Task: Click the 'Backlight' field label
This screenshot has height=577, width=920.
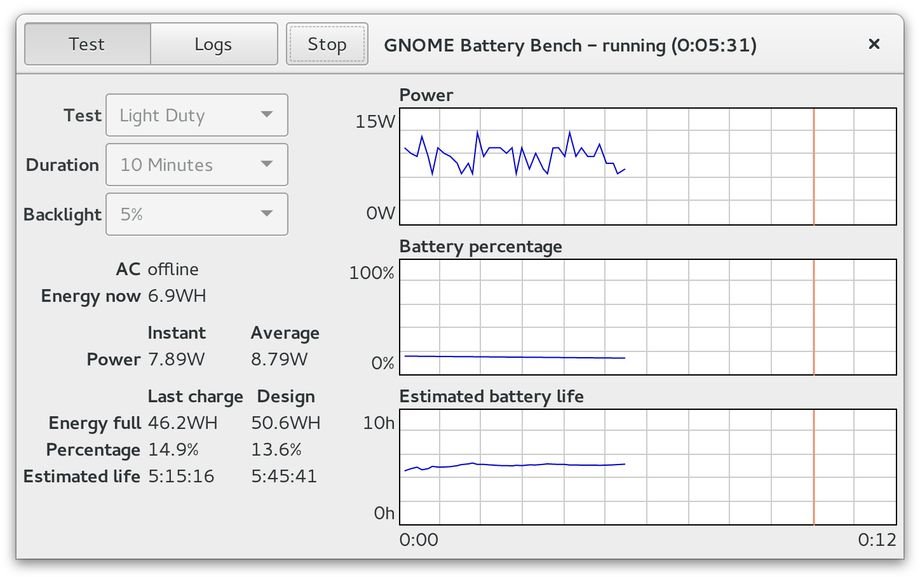Action: point(62,215)
